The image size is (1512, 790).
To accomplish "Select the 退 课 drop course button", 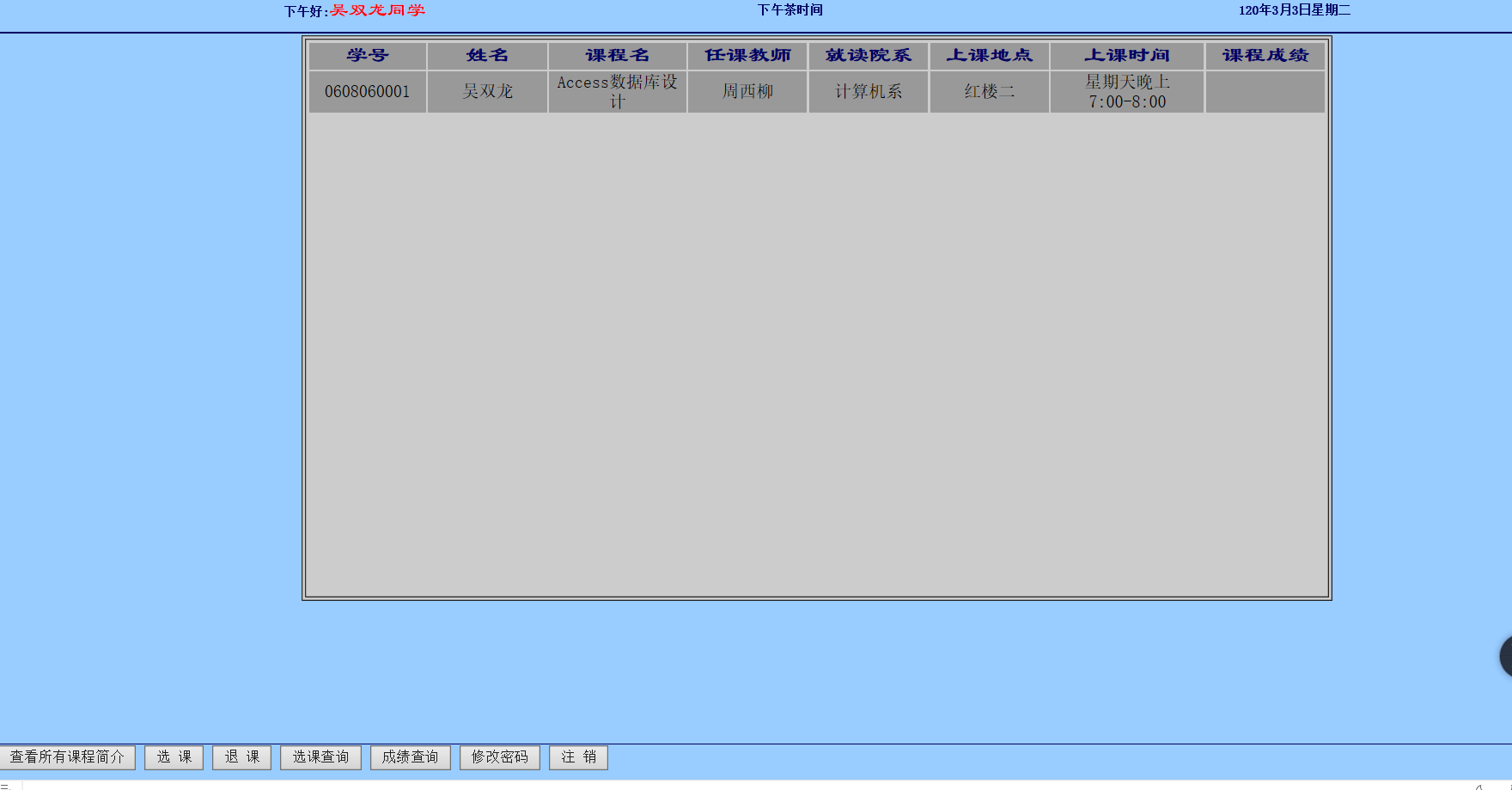I will [242, 757].
